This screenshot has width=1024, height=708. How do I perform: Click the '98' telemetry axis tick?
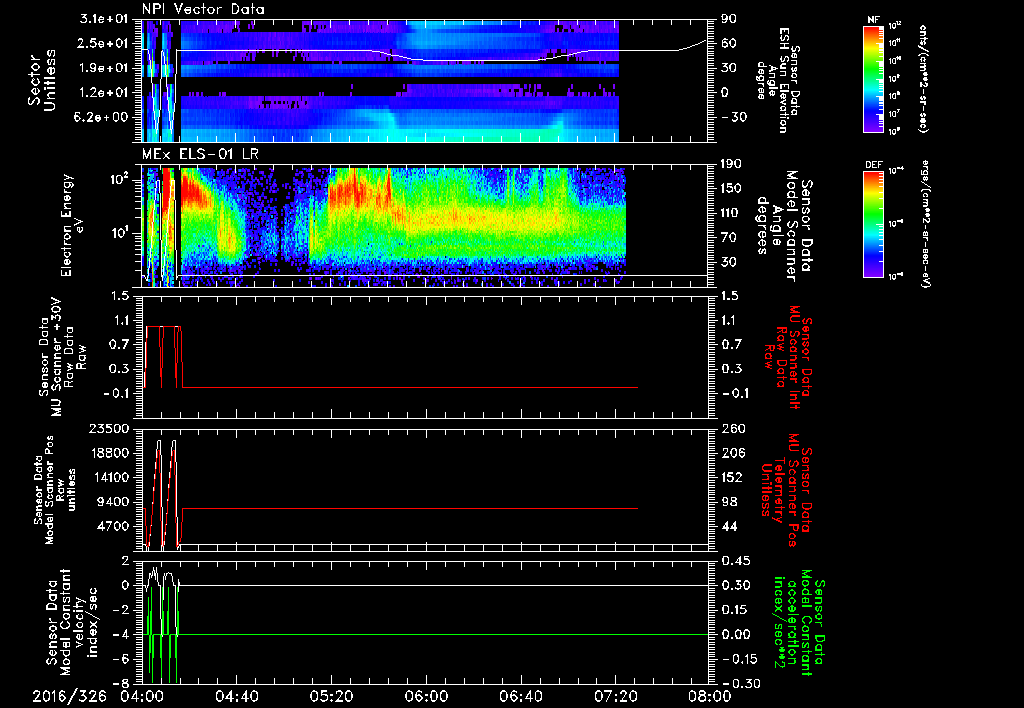(x=729, y=502)
